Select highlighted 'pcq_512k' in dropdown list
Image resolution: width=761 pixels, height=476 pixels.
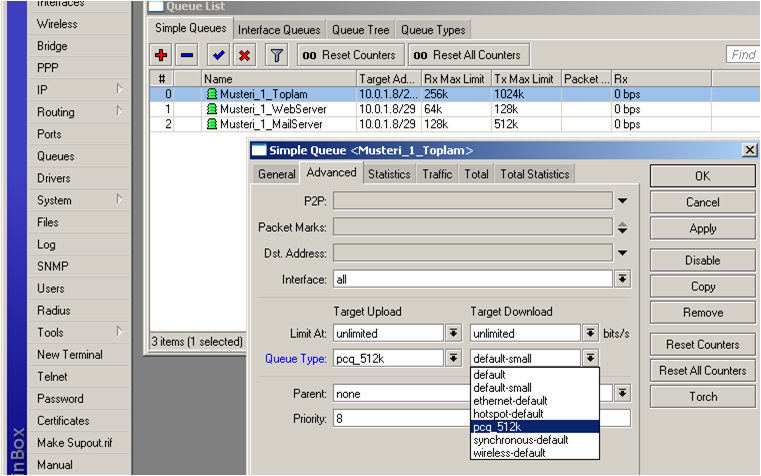pyautogui.click(x=535, y=427)
